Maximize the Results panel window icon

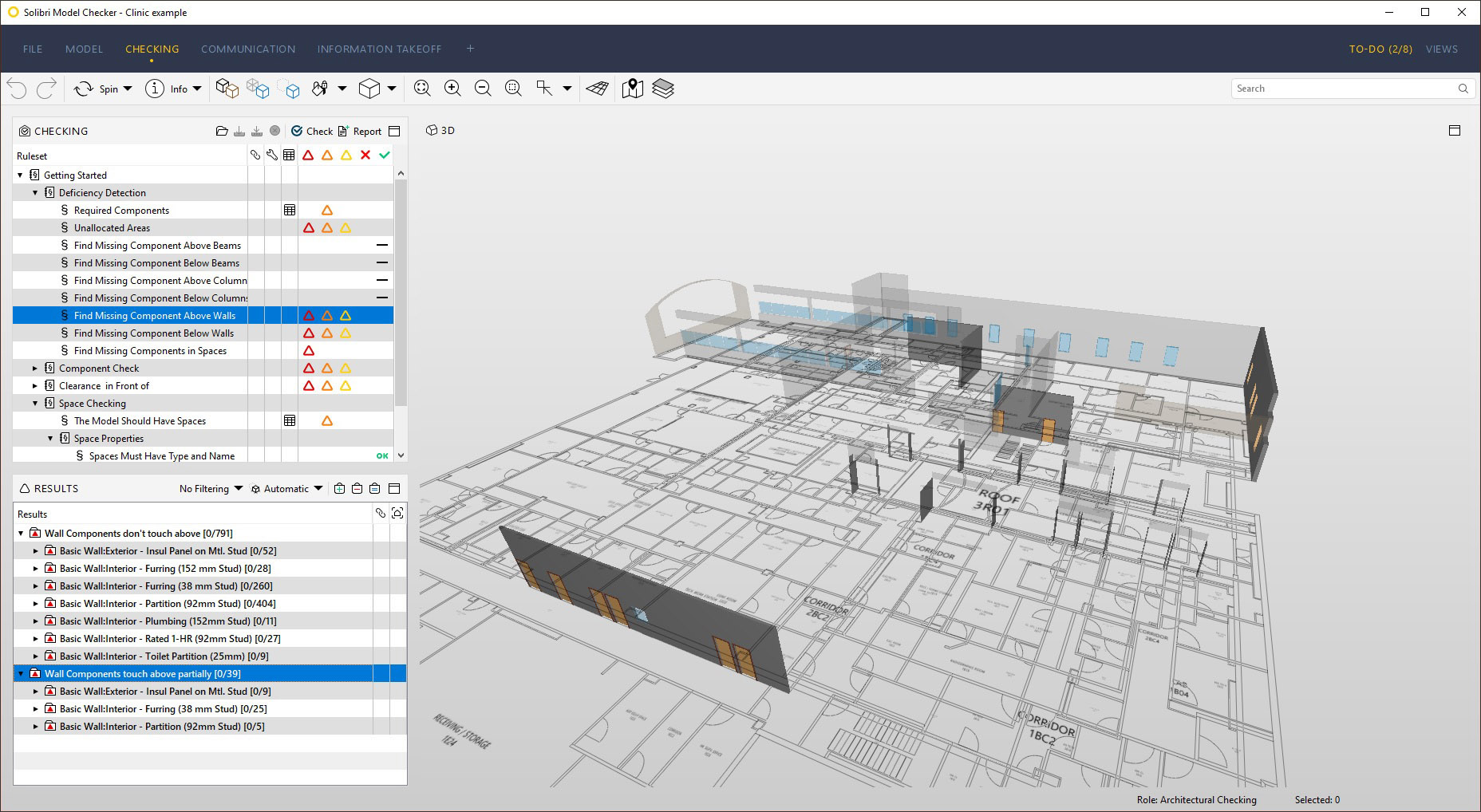coord(394,489)
